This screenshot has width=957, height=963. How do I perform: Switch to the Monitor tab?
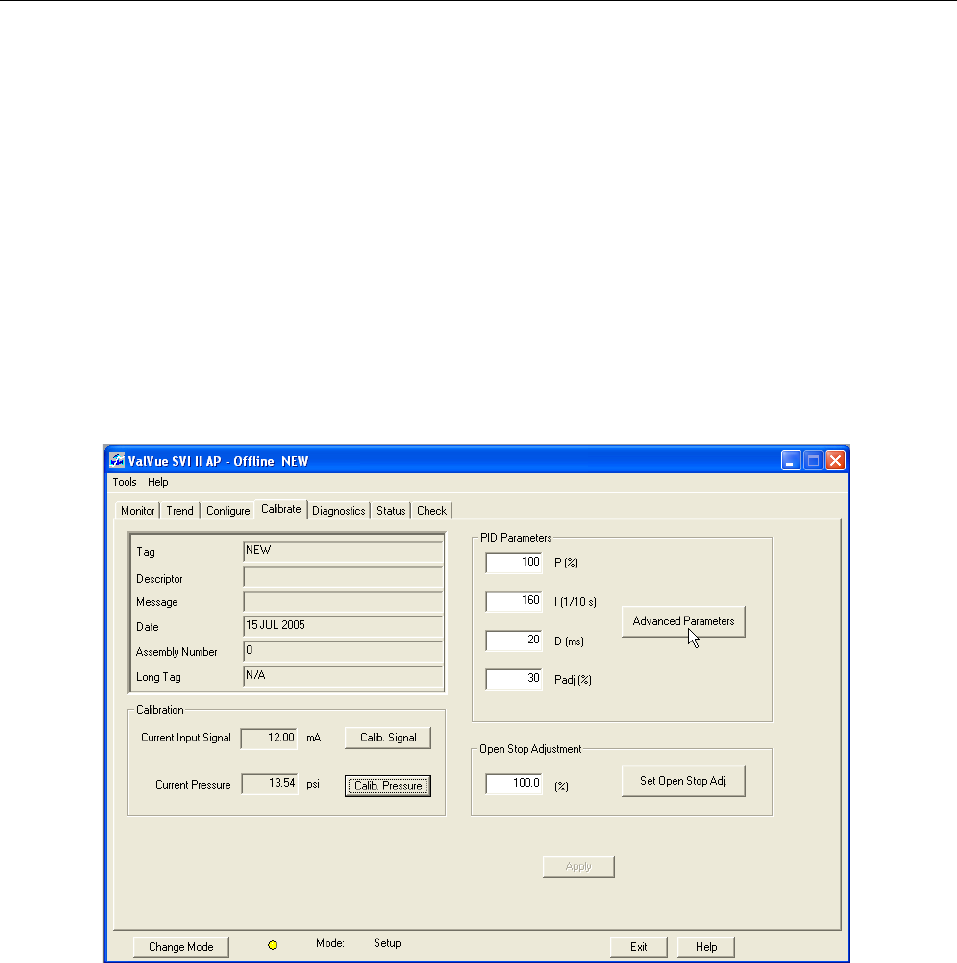pyautogui.click(x=138, y=510)
